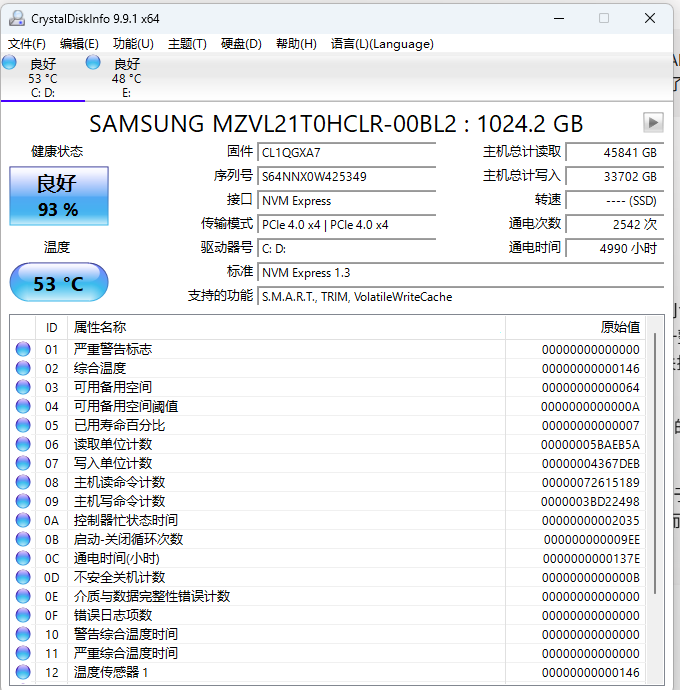The image size is (680, 690).
Task: Open the 功能(U) menu
Action: coord(133,44)
